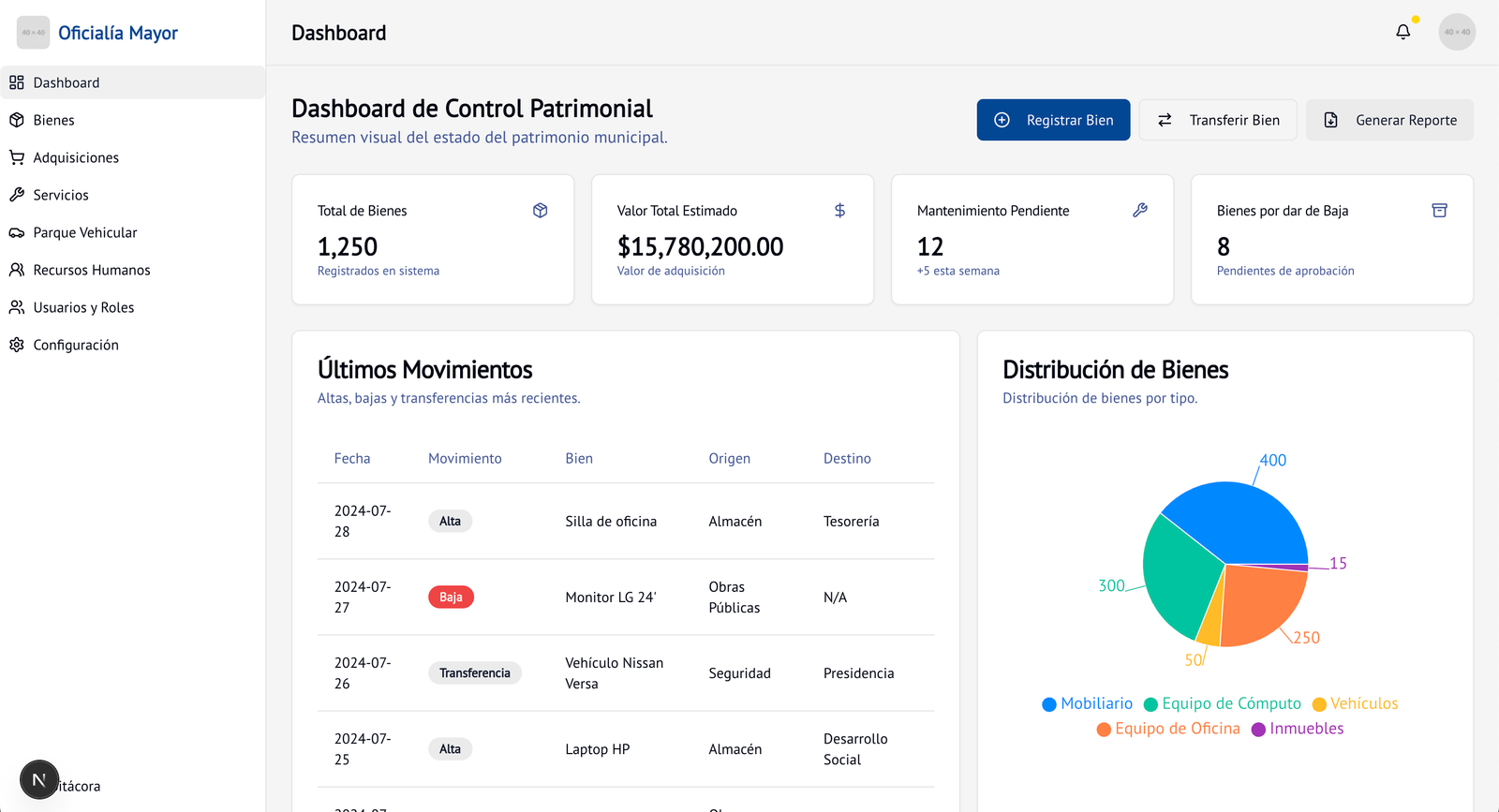Click the Oficialía Mayor logo image
This screenshot has width=1499, height=812.
[x=33, y=33]
